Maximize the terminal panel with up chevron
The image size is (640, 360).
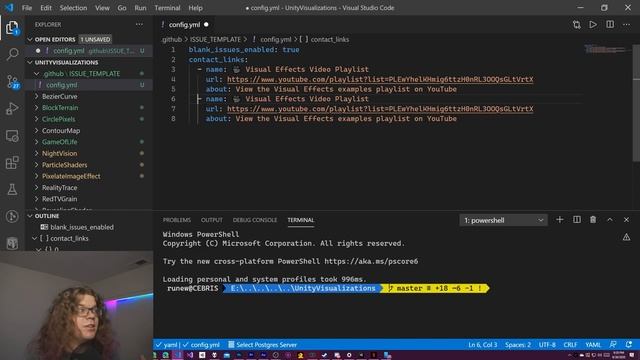click(x=610, y=220)
